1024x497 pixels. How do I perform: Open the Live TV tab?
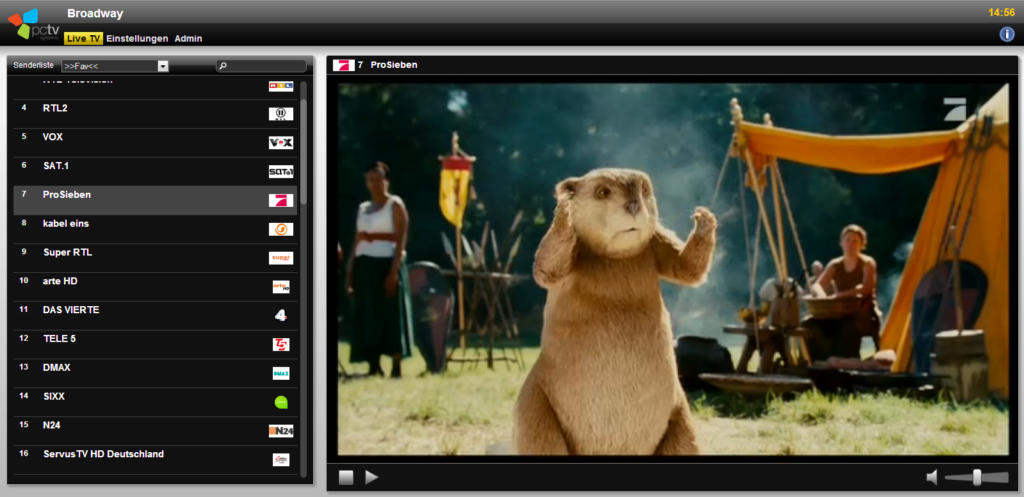click(84, 39)
